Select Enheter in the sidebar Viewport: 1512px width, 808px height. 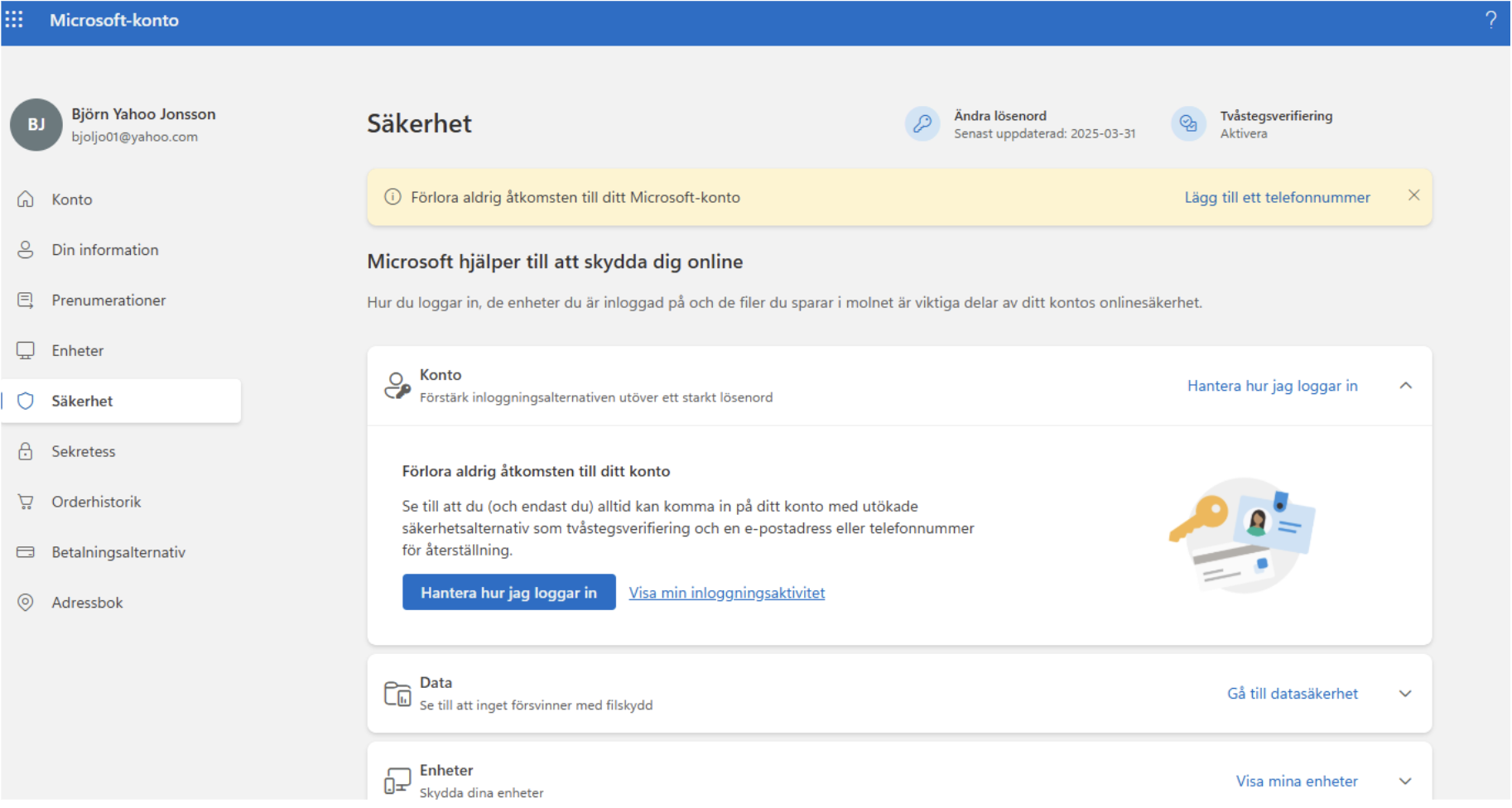coord(121,351)
